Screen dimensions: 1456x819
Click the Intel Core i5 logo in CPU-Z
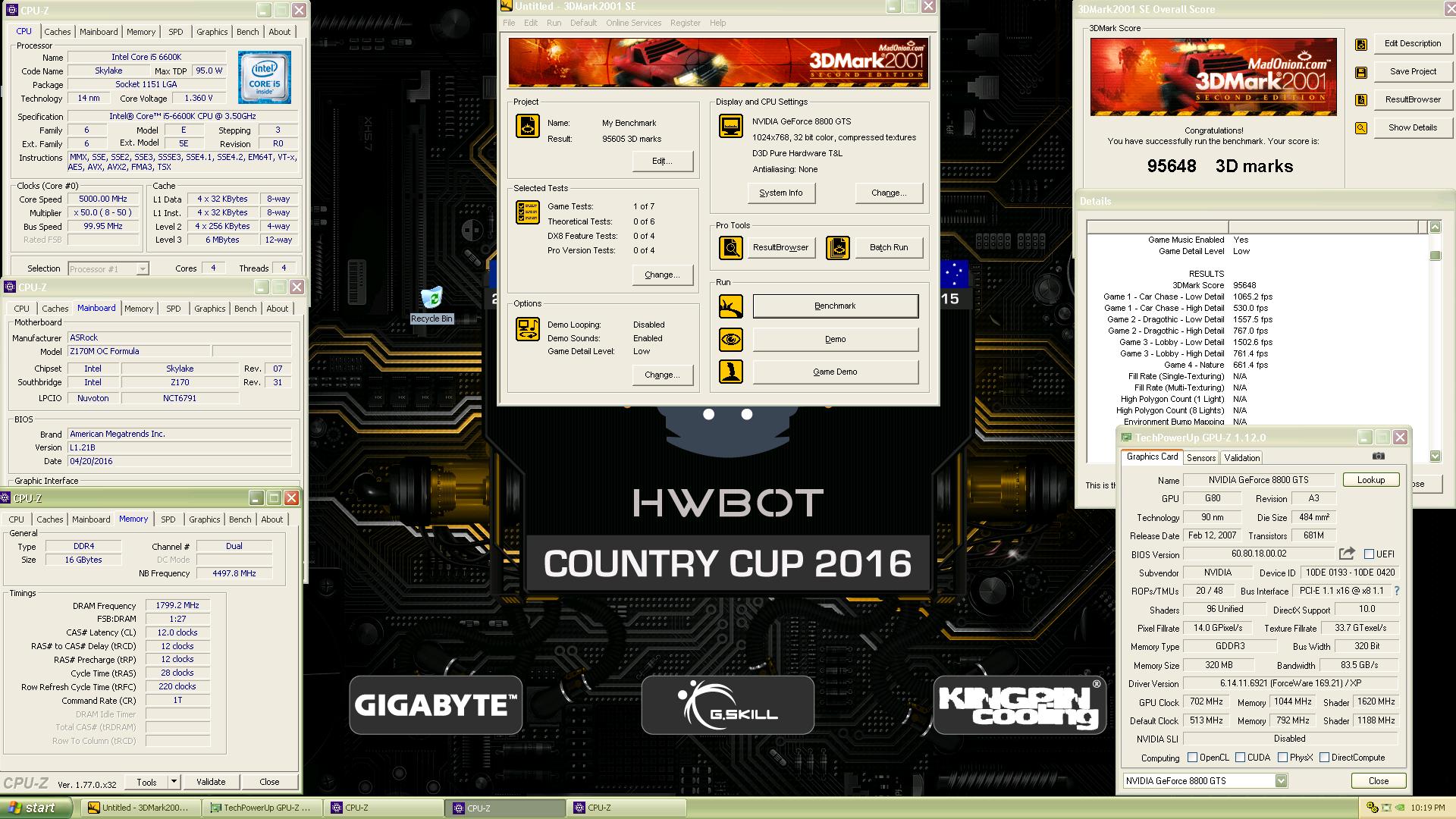[x=264, y=77]
